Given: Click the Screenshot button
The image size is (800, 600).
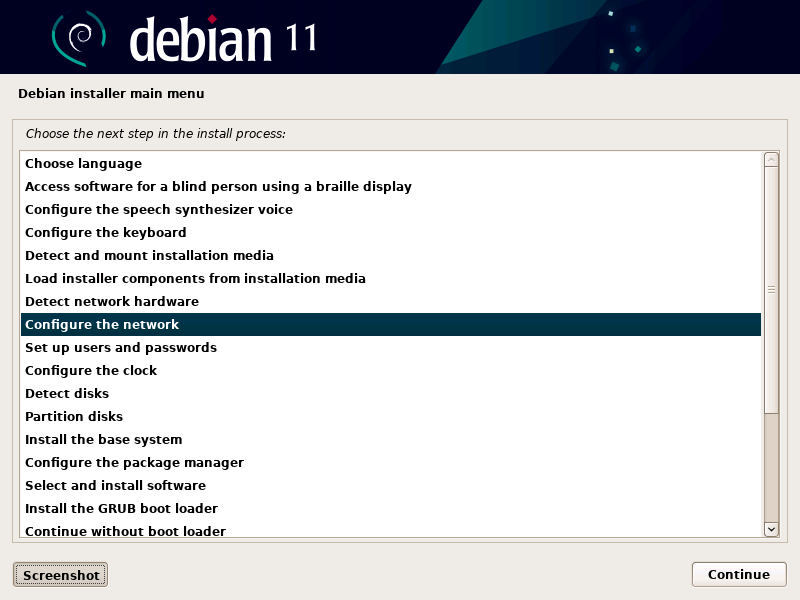Looking at the screenshot, I should point(60,575).
